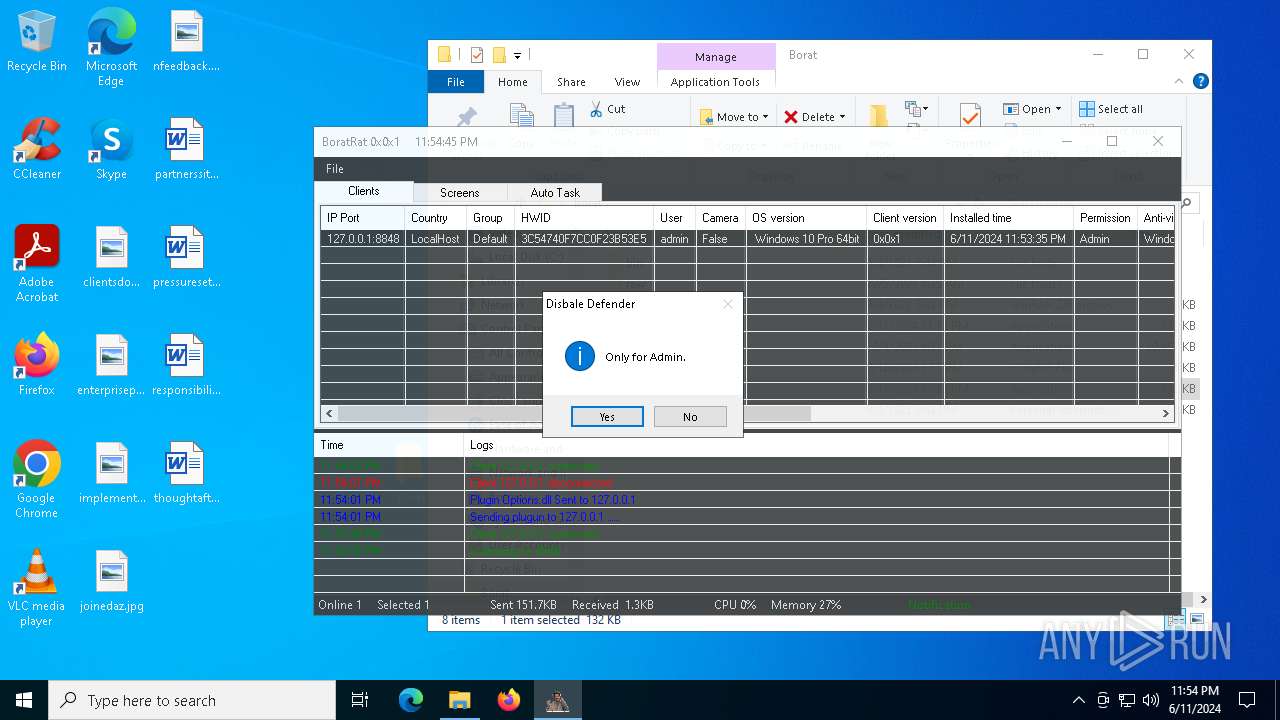
Task: Open Explorer Help icon
Action: coord(1201,82)
